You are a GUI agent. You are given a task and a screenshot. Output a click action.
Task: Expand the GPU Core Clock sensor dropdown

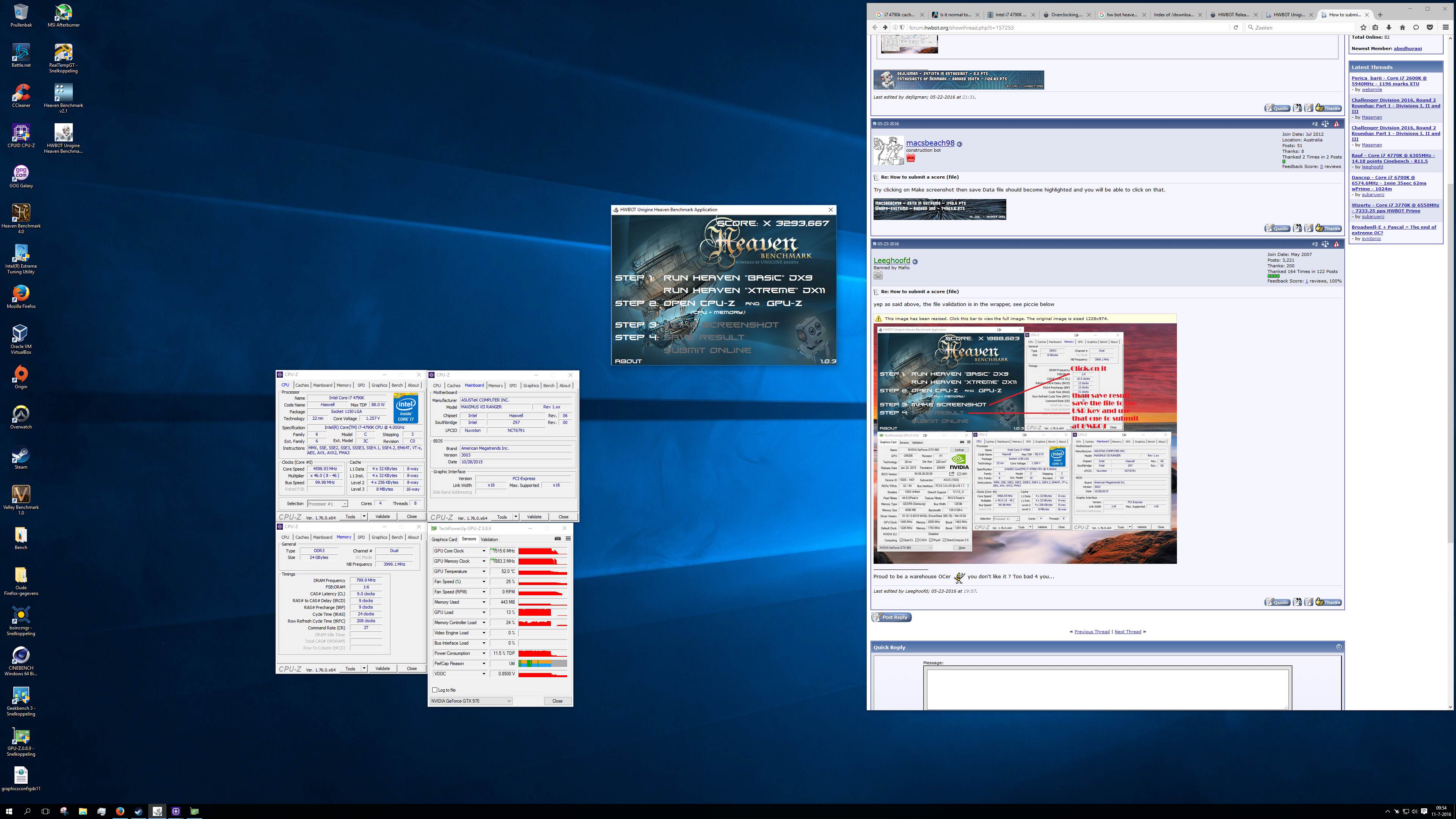pos(484,551)
